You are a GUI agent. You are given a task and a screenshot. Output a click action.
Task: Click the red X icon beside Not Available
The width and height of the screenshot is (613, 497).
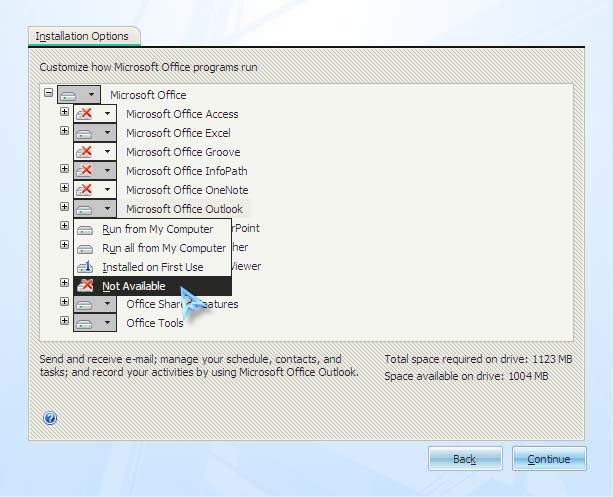(x=85, y=285)
